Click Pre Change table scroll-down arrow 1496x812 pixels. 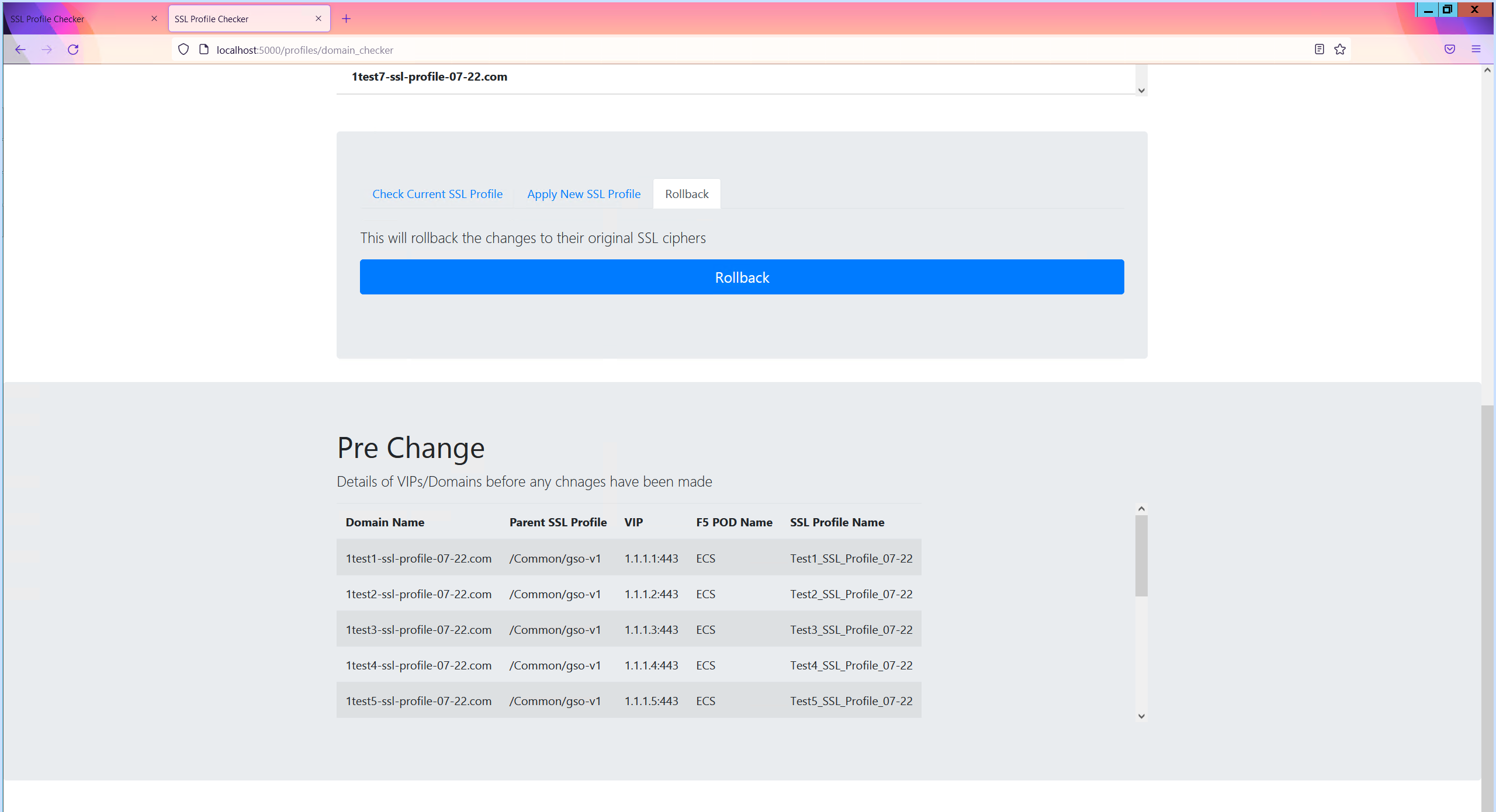pos(1141,716)
